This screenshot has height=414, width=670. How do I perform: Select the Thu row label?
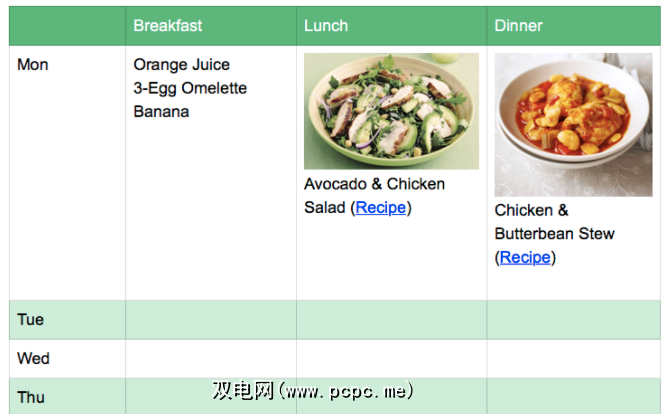click(31, 397)
